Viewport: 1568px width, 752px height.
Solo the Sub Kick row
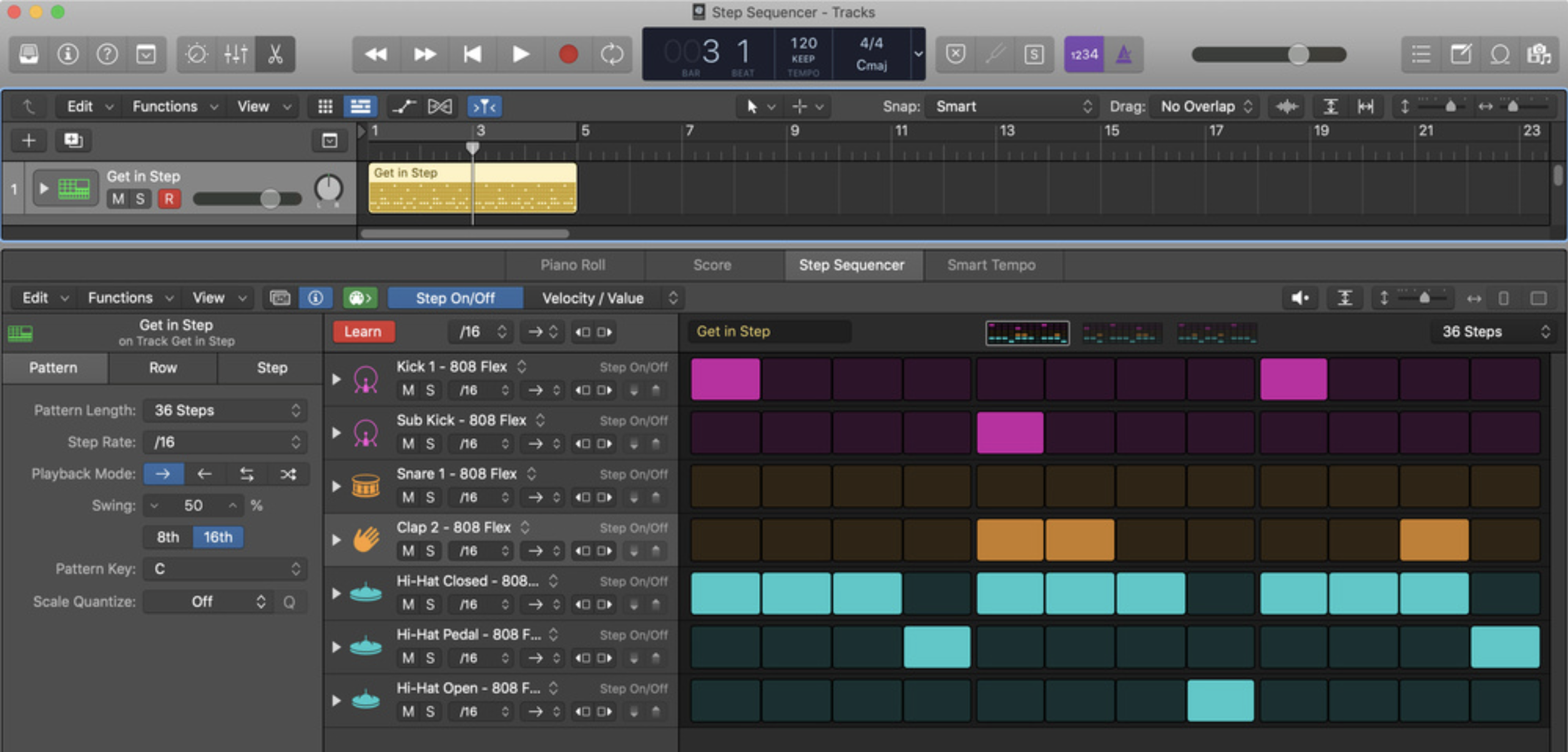pyautogui.click(x=430, y=444)
